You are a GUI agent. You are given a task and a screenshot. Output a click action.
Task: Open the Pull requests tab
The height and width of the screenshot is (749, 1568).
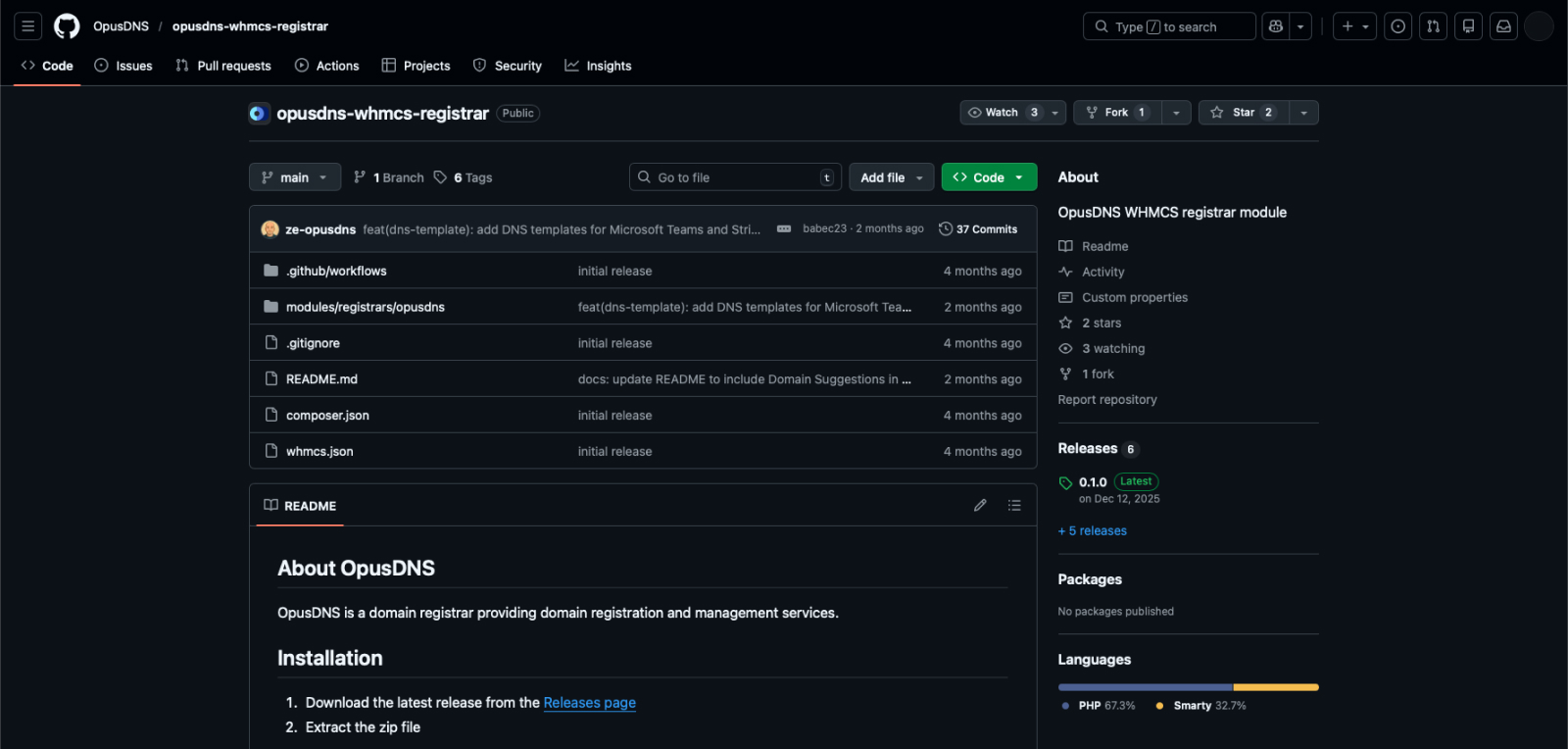(x=223, y=66)
